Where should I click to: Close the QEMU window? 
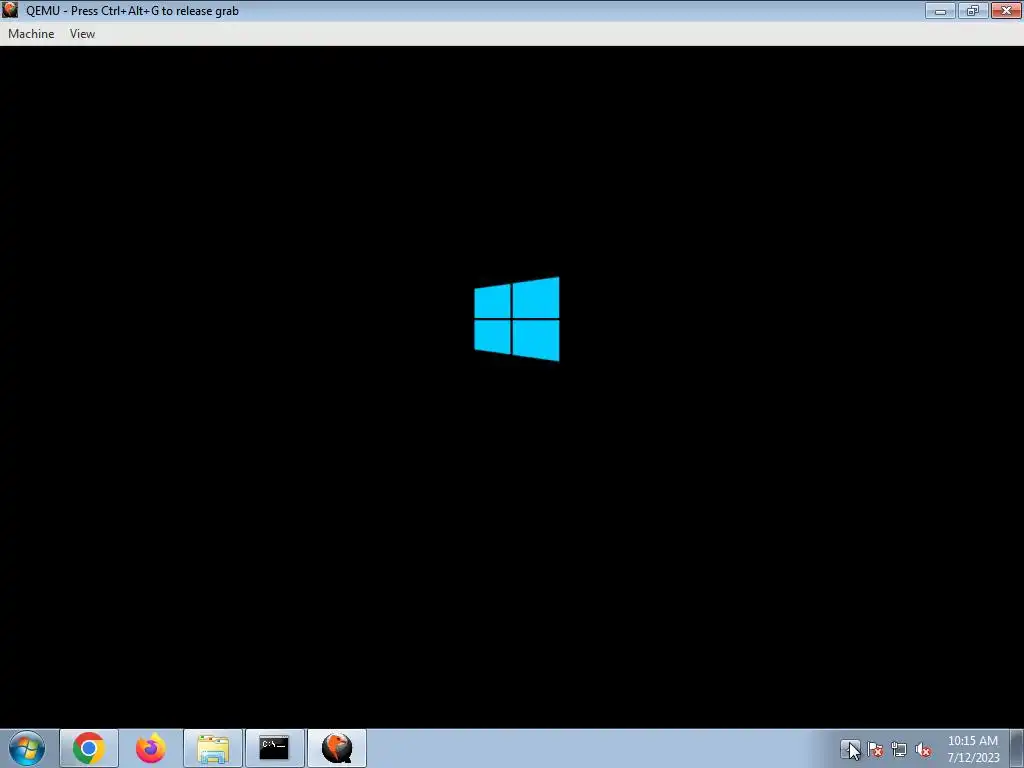click(1006, 10)
